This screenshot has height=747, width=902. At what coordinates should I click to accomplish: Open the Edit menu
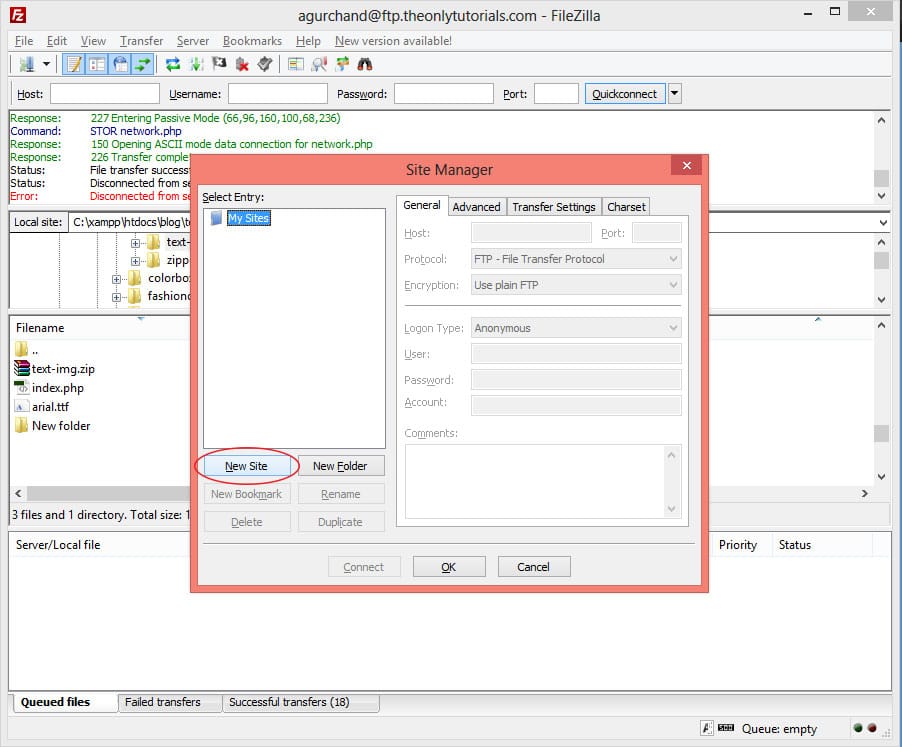click(x=56, y=41)
